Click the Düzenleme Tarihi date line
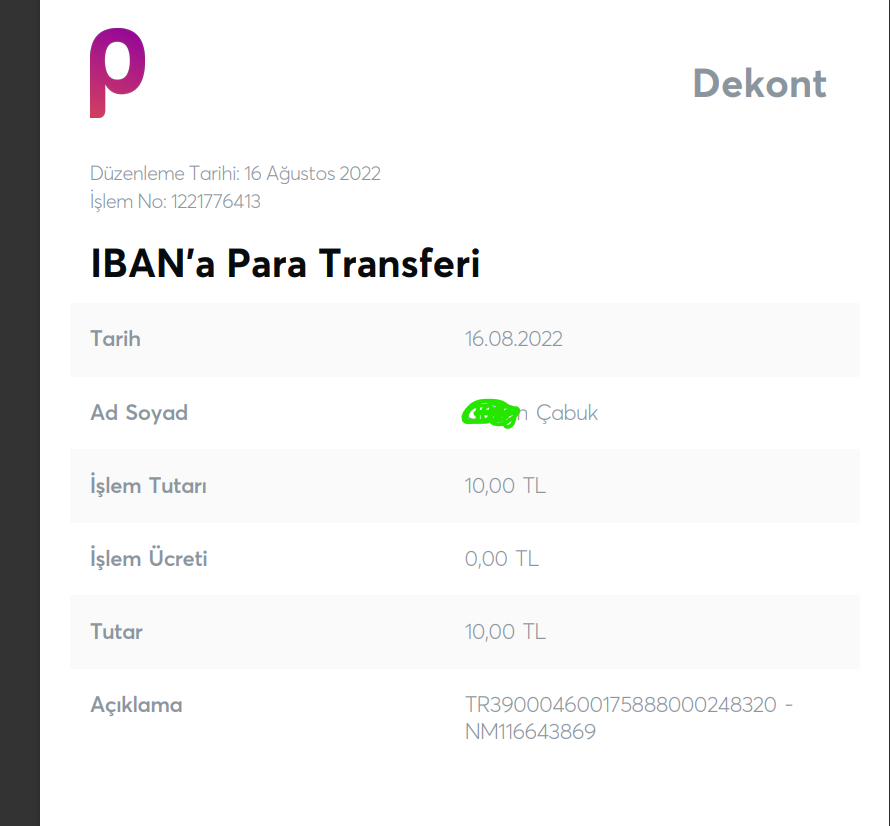 click(235, 173)
